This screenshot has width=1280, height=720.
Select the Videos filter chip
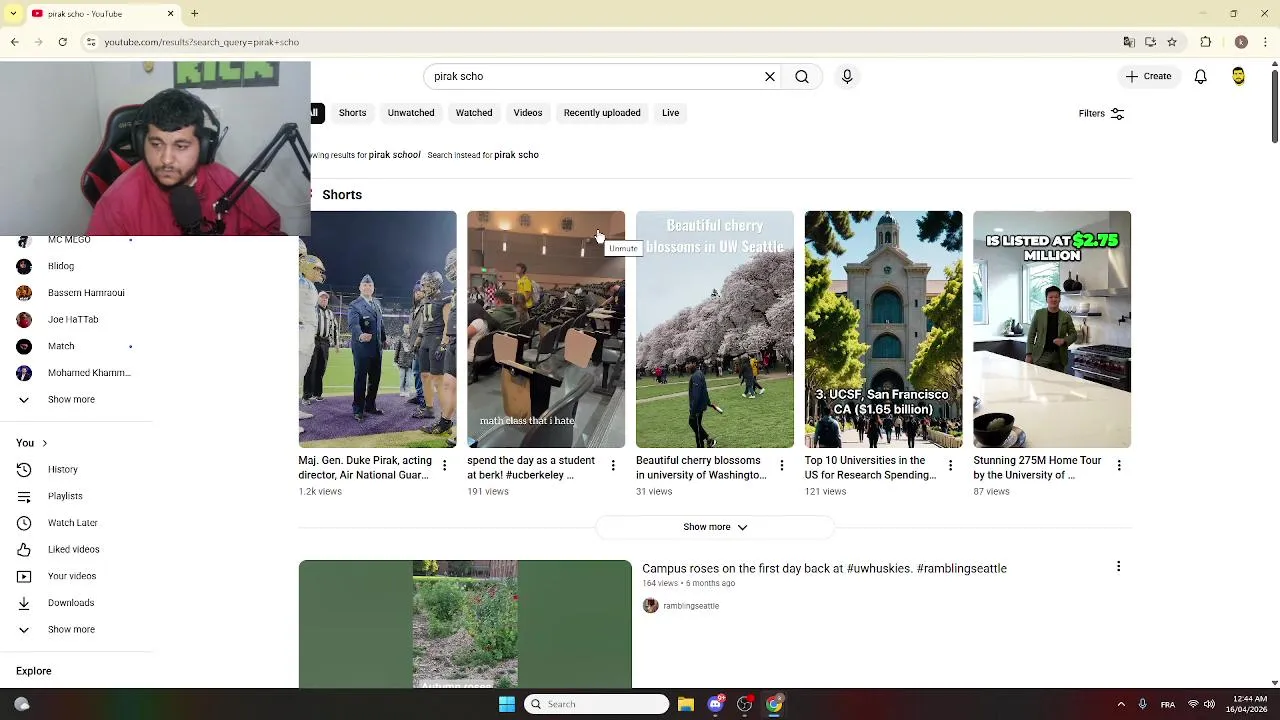528,113
